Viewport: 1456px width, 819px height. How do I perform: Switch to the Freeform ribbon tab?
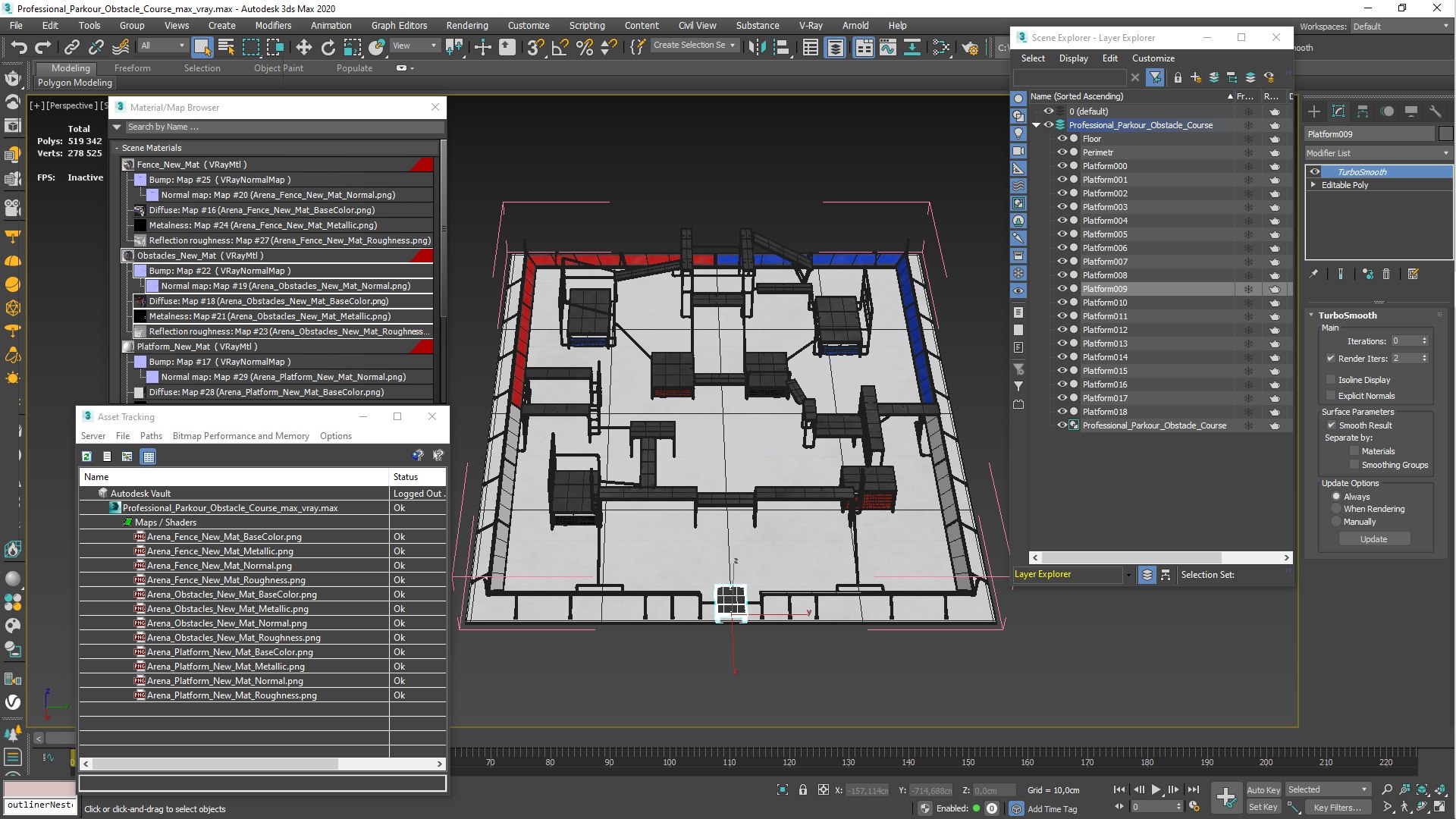[x=133, y=68]
